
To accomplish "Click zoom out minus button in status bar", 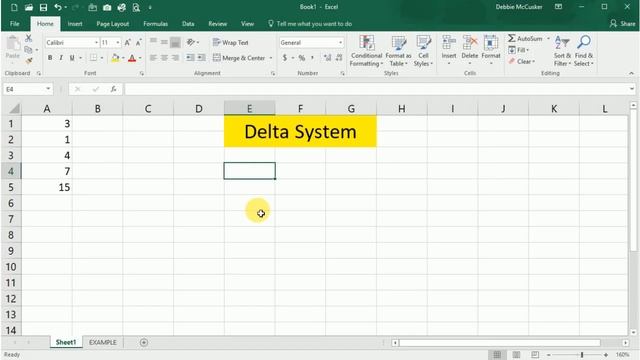I will [549, 355].
